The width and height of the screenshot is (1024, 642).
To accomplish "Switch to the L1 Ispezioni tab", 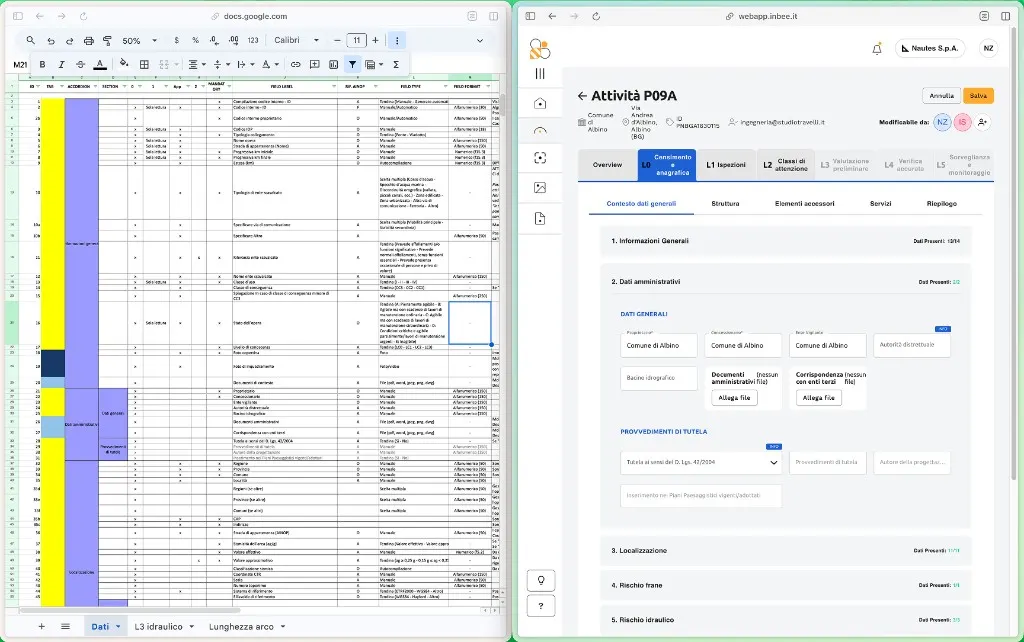I will [726, 165].
